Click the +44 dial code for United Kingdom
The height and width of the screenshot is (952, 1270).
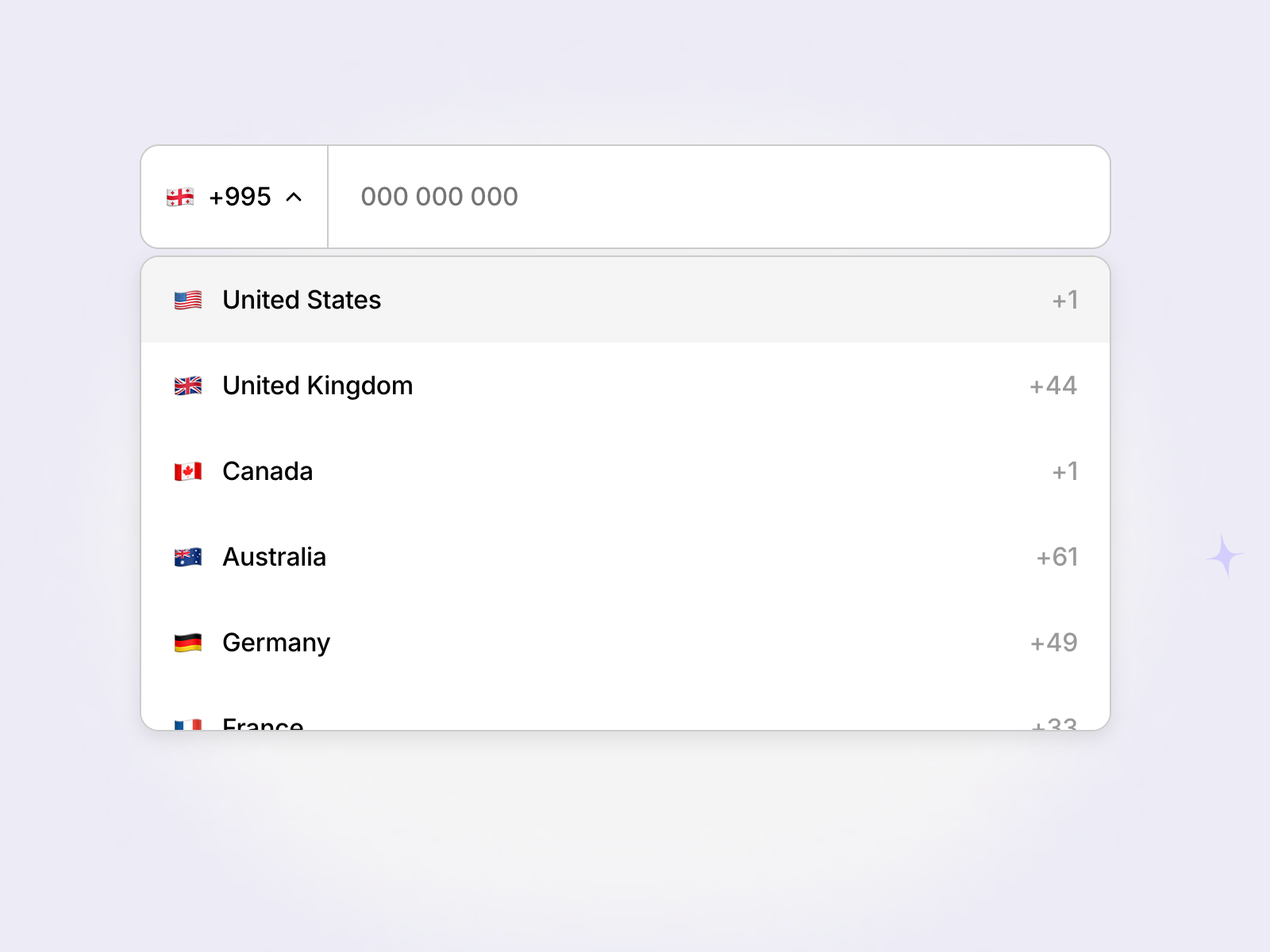(1053, 386)
